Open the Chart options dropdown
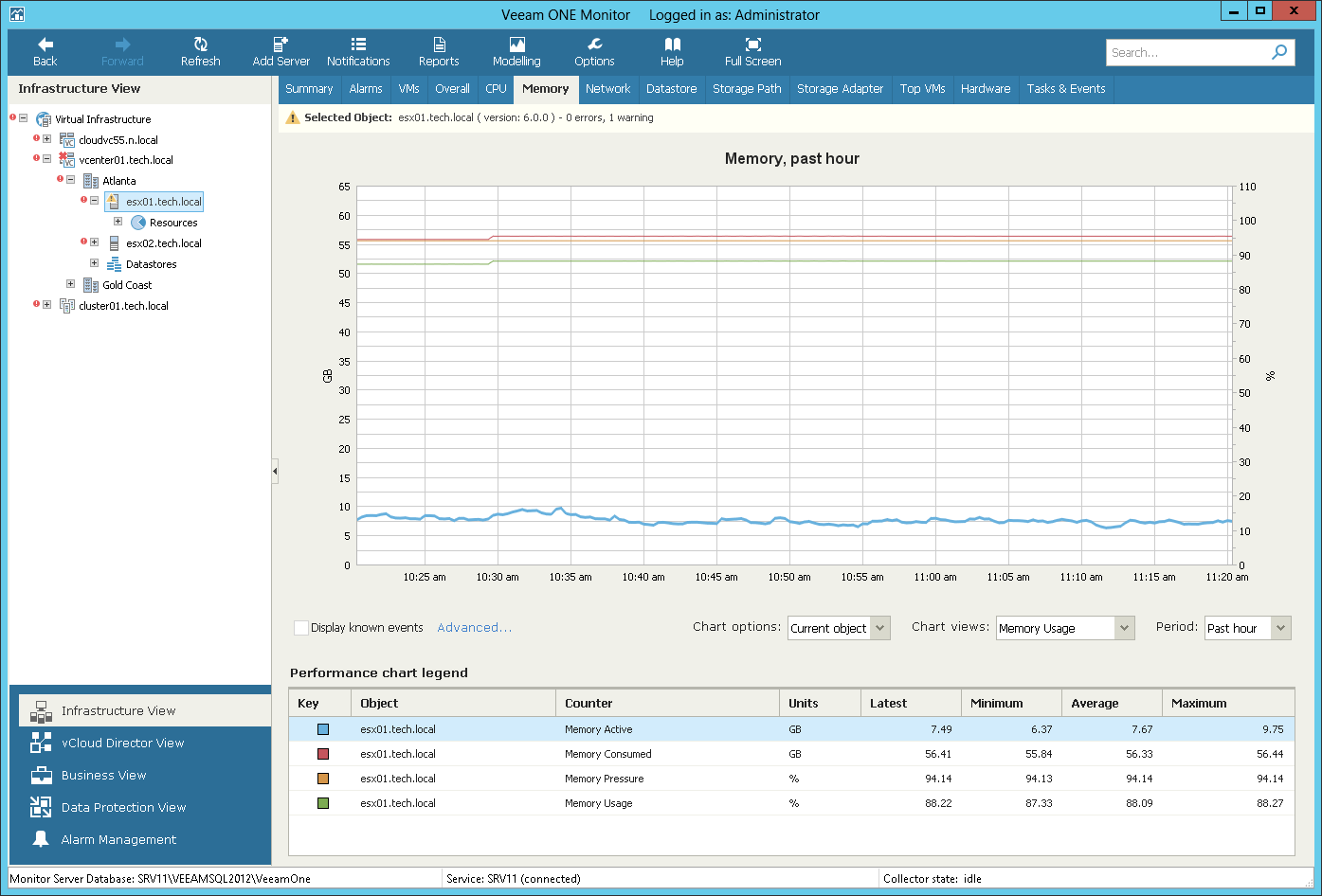This screenshot has width=1322, height=896. coord(839,628)
